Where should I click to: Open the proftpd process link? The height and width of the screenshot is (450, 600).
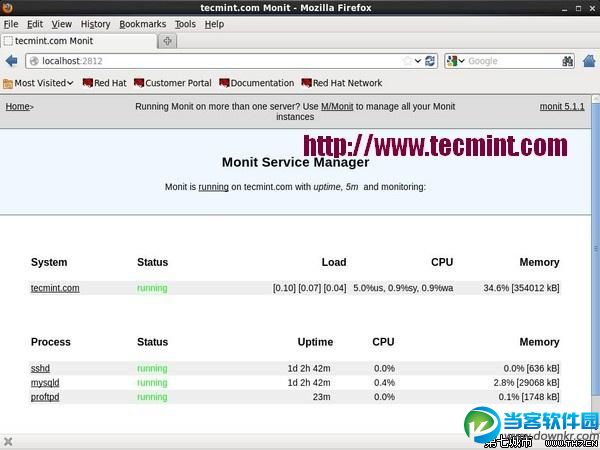pos(45,397)
